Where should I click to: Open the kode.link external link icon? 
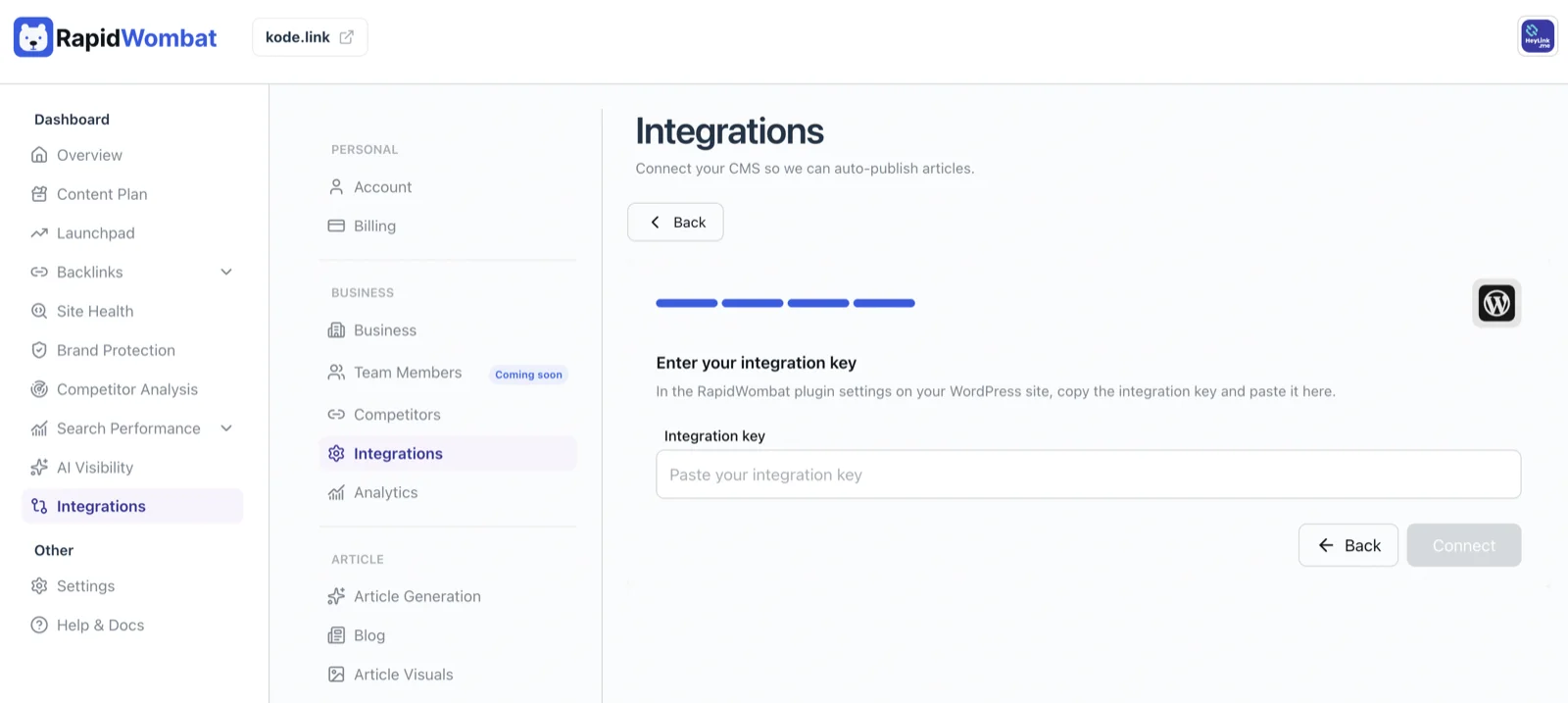(346, 37)
